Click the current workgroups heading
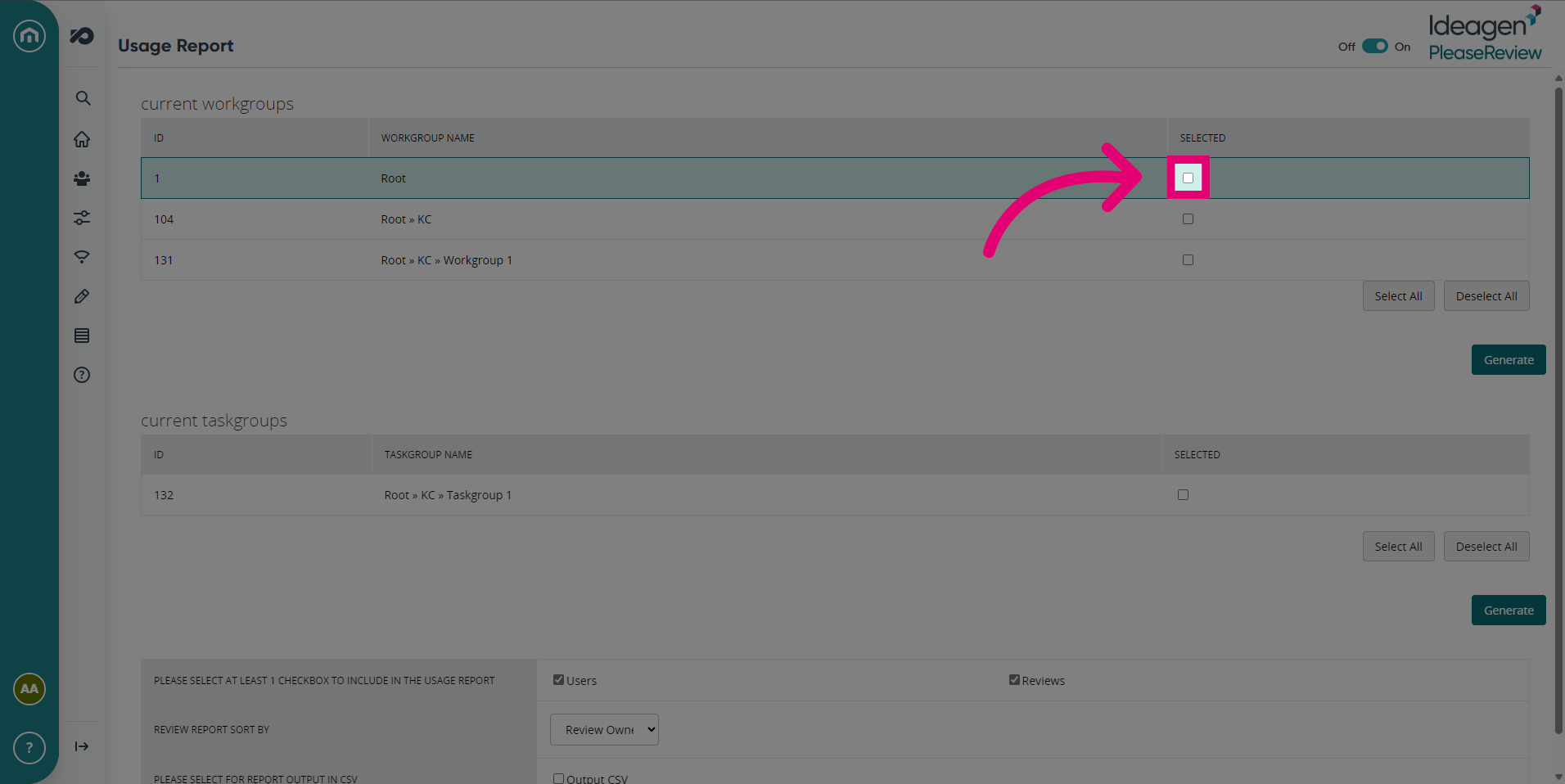1565x784 pixels. coord(217,104)
